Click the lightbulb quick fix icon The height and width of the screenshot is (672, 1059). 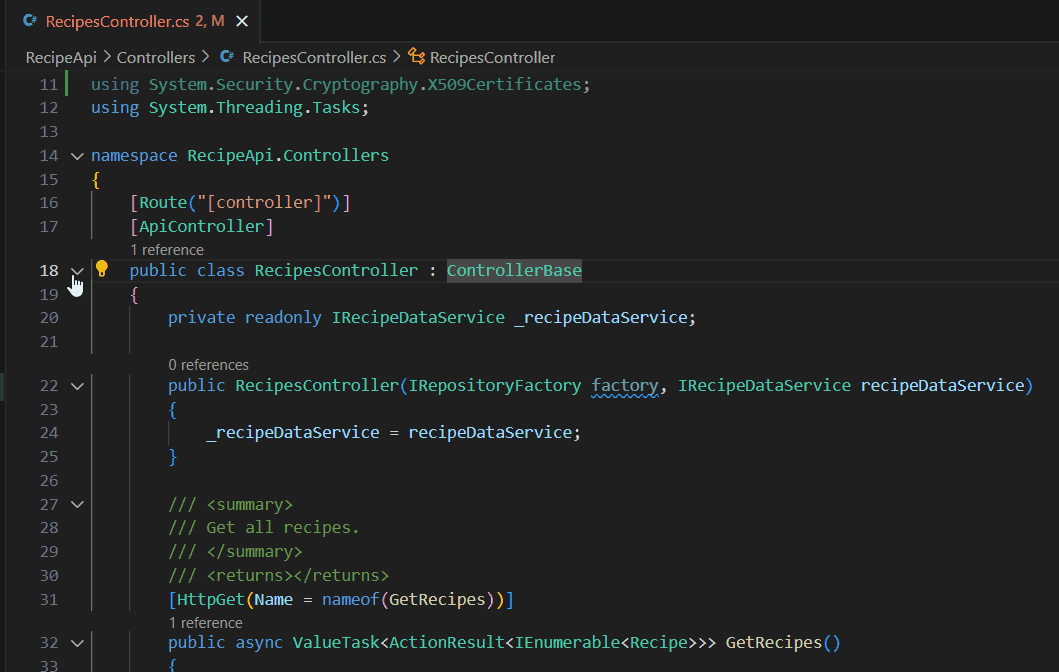pyautogui.click(x=101, y=268)
